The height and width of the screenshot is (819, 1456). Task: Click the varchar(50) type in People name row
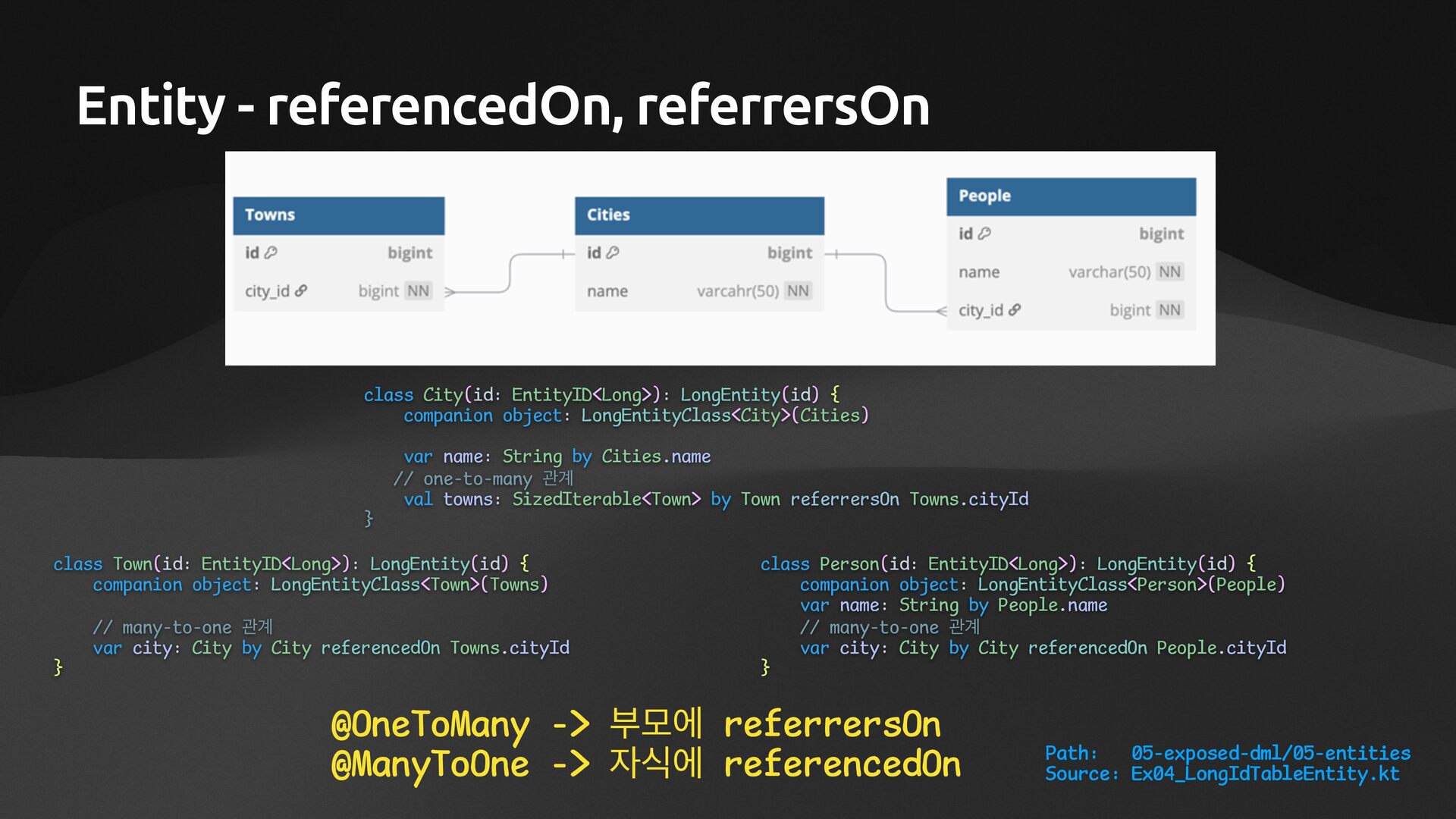(1109, 272)
